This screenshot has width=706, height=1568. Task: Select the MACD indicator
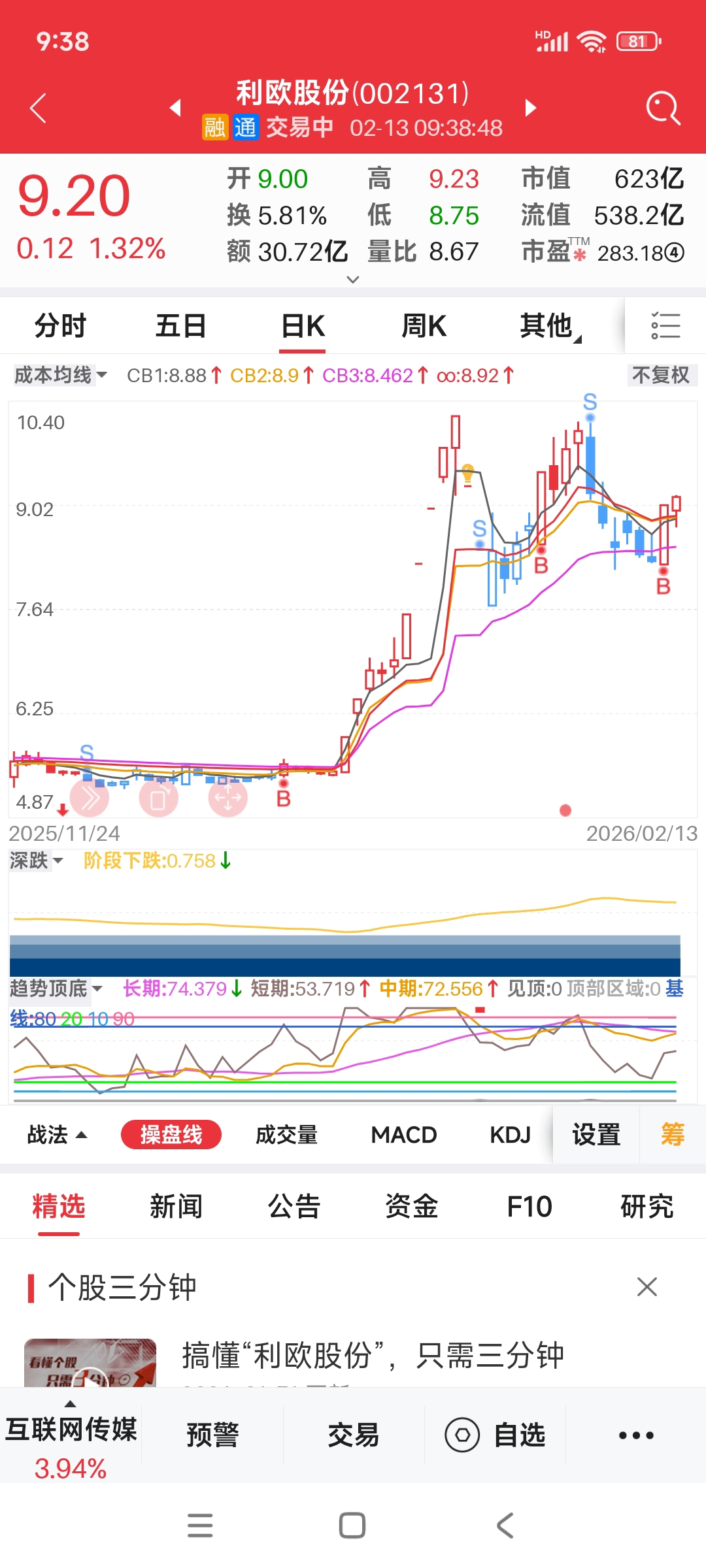pos(404,1135)
